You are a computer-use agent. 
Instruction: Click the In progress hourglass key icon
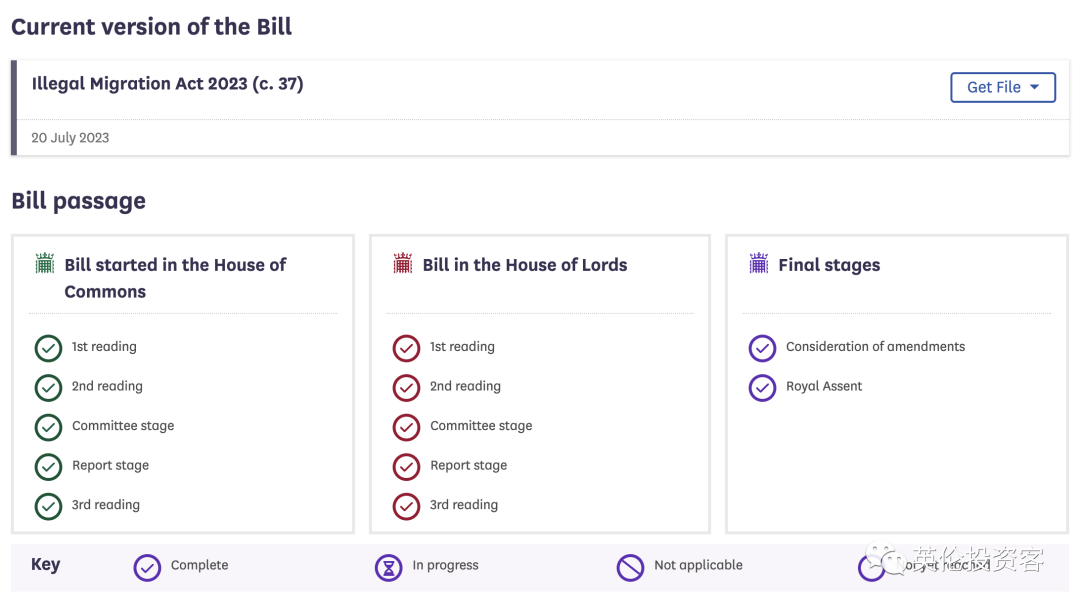click(388, 568)
